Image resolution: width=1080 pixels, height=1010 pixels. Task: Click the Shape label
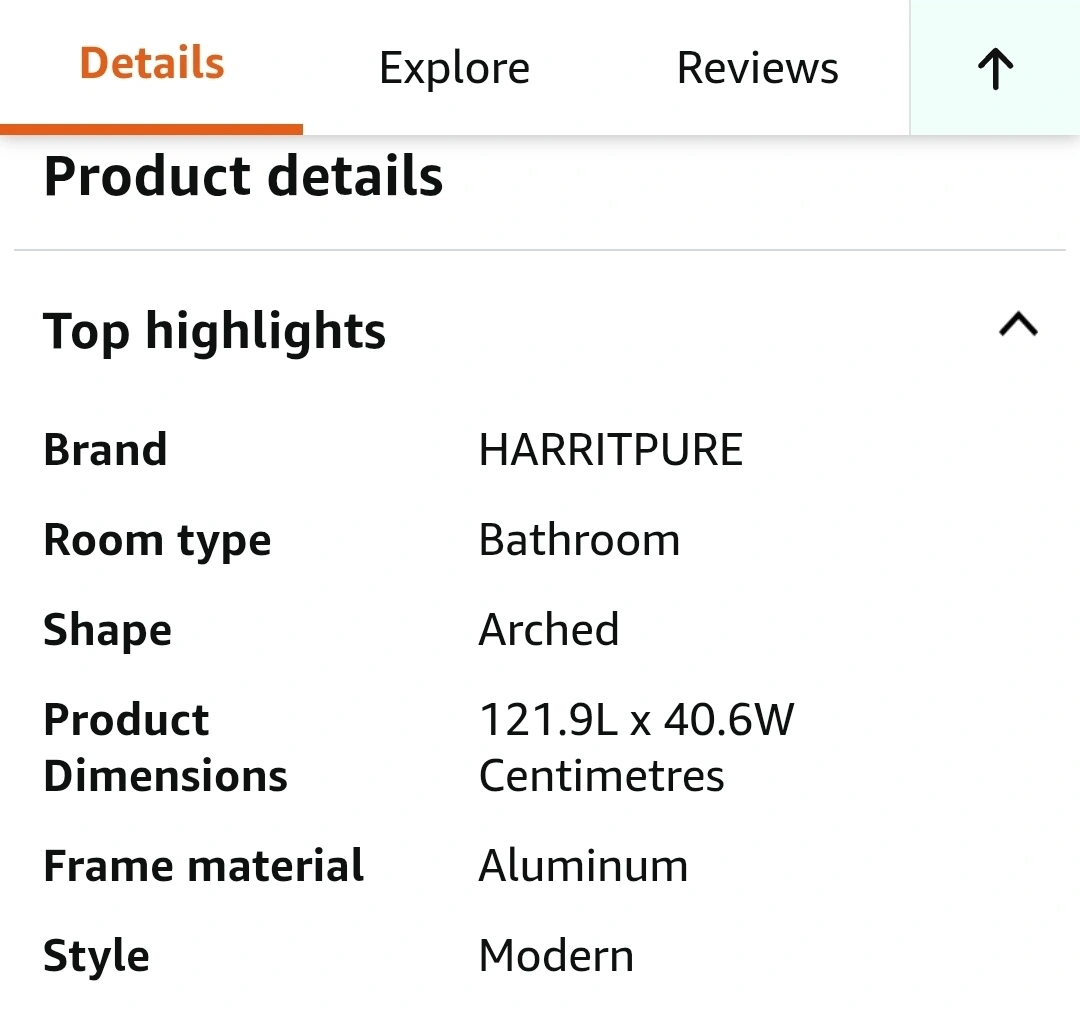[x=107, y=631]
